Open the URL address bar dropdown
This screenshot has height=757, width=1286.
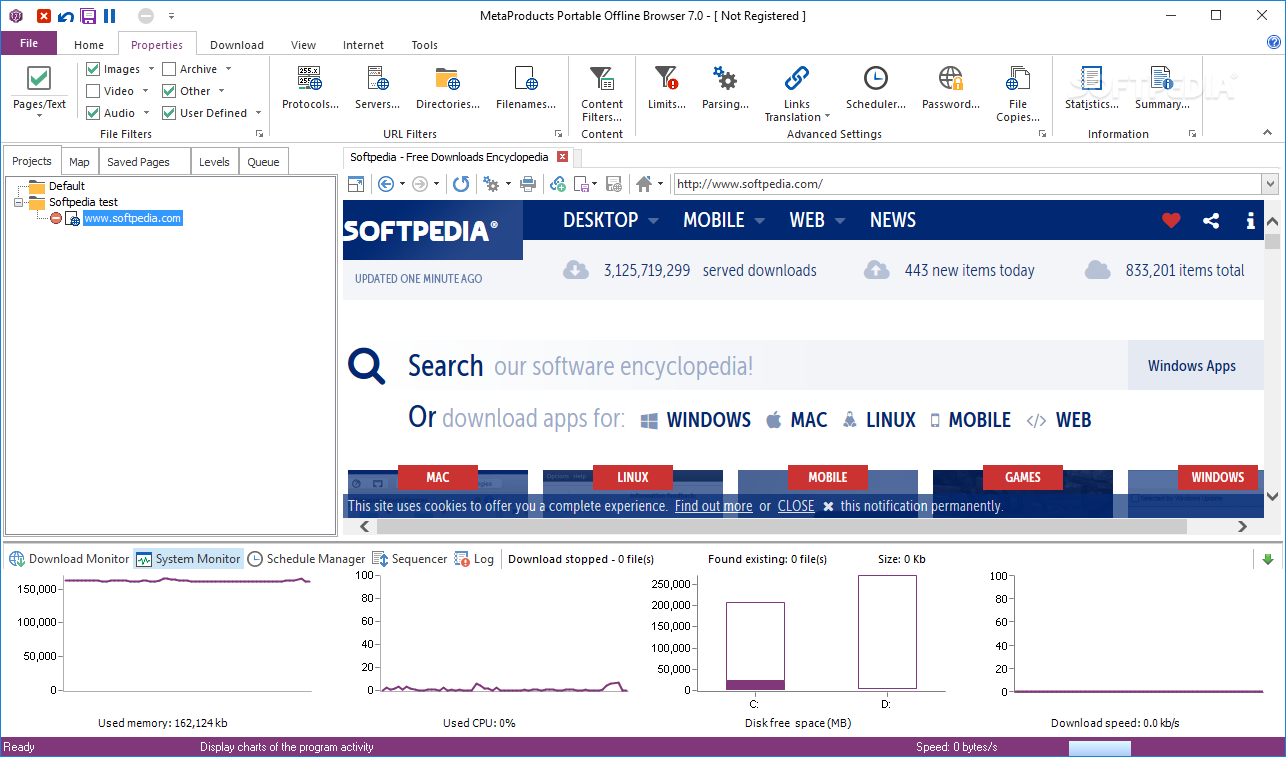(x=1270, y=184)
